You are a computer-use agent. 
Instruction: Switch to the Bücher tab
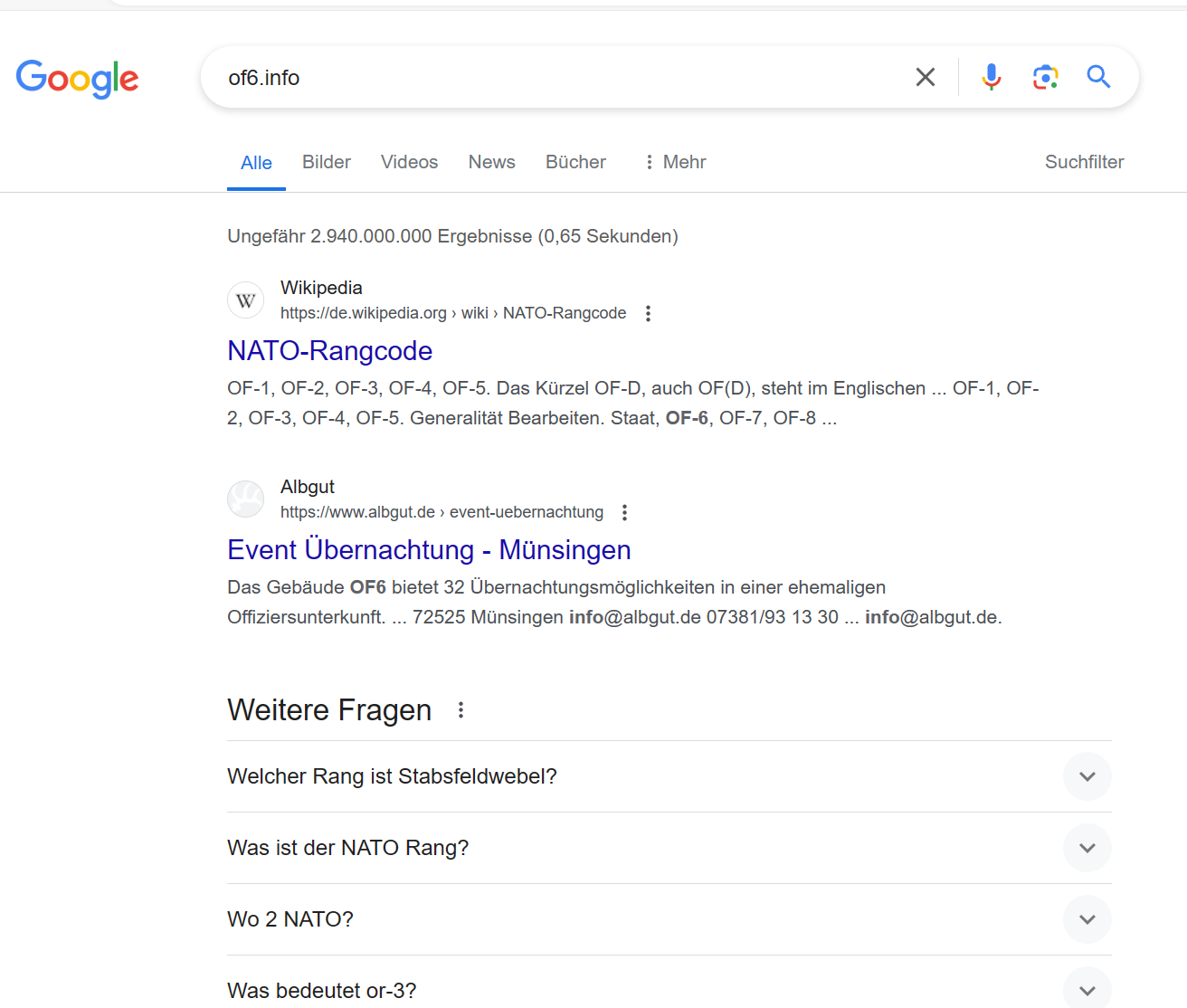575,162
